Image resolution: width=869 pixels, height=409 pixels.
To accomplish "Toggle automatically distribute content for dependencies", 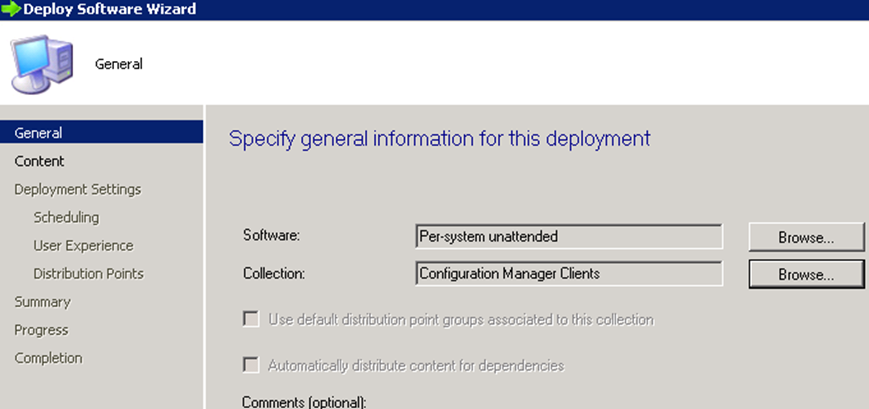I will (251, 366).
